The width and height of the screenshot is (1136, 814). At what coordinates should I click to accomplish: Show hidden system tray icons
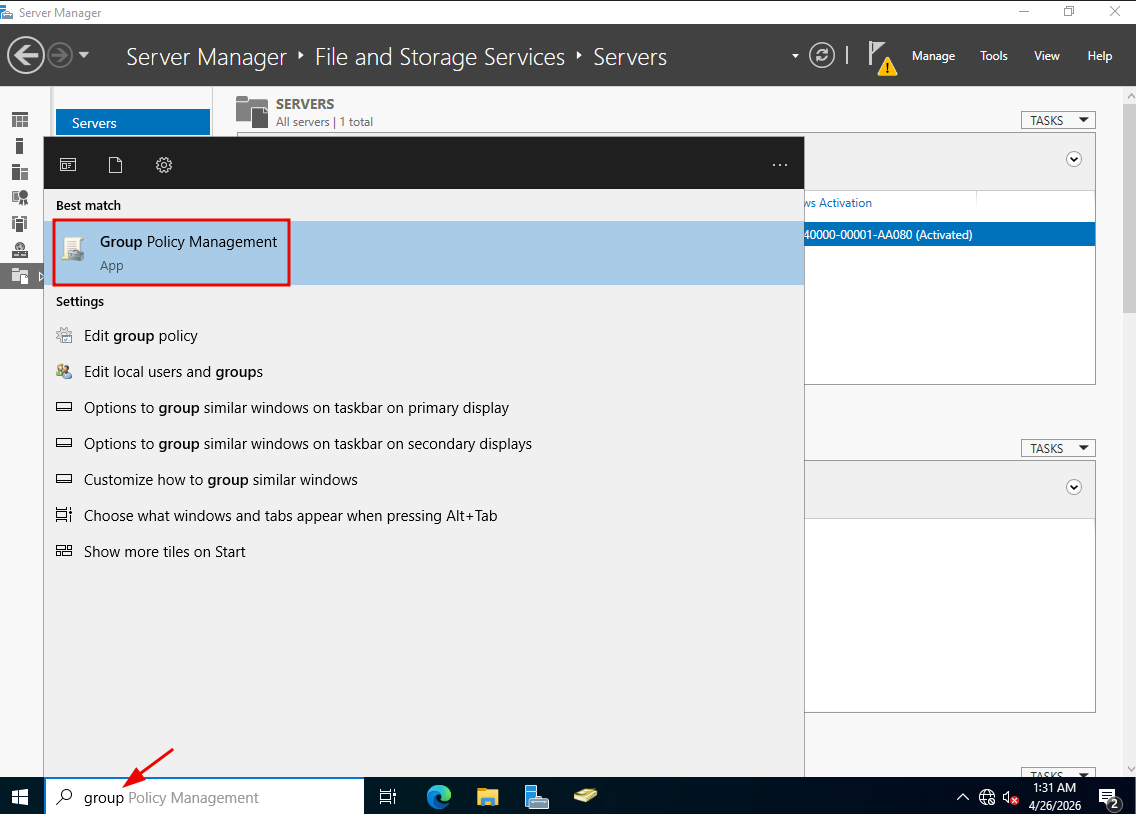963,797
